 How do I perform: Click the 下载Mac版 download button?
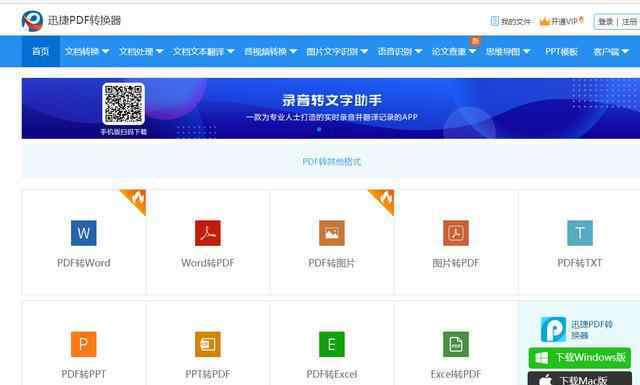580,378
